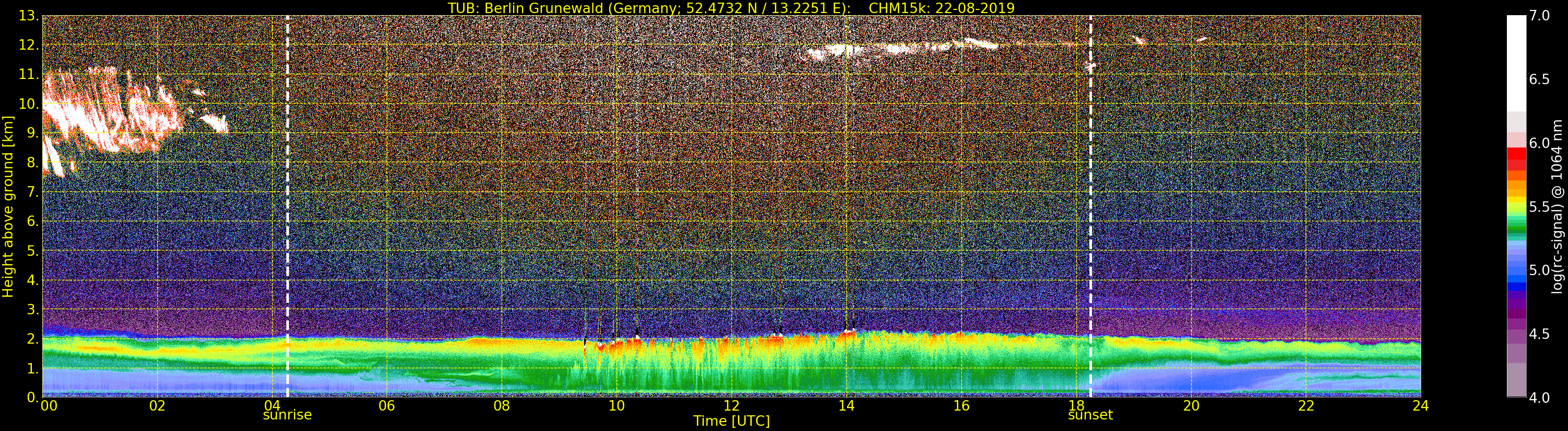Screen dimensions: 1568x431
Task: Click the "00" time axis tick label
Action: [49, 406]
